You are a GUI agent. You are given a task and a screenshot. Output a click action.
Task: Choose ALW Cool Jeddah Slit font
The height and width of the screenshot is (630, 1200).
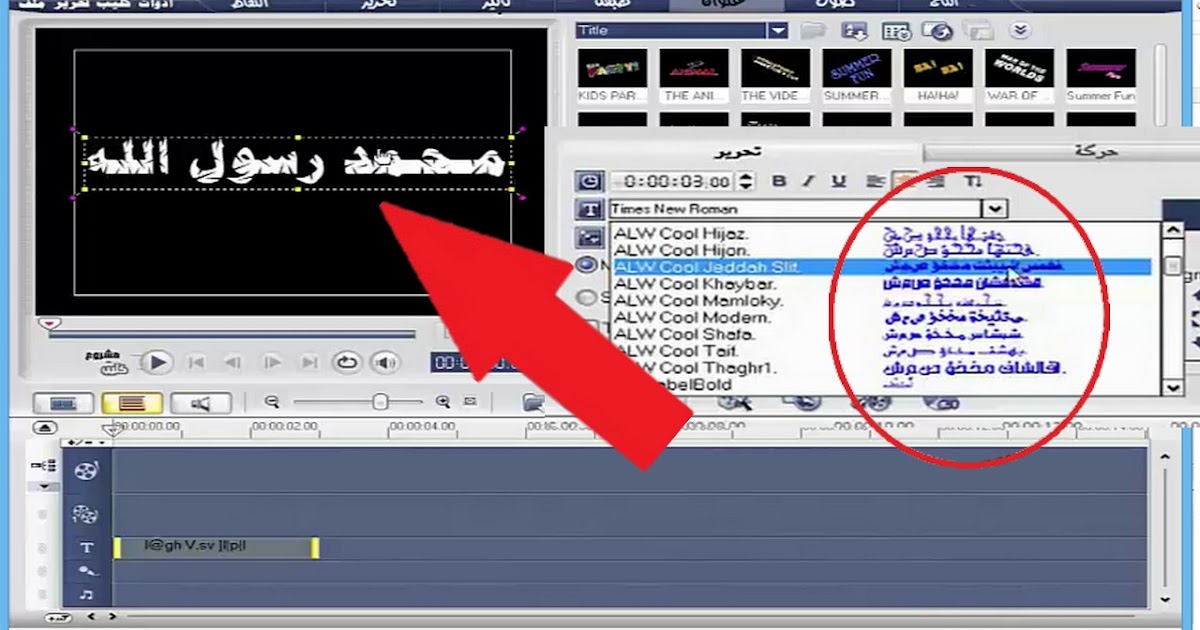881,267
